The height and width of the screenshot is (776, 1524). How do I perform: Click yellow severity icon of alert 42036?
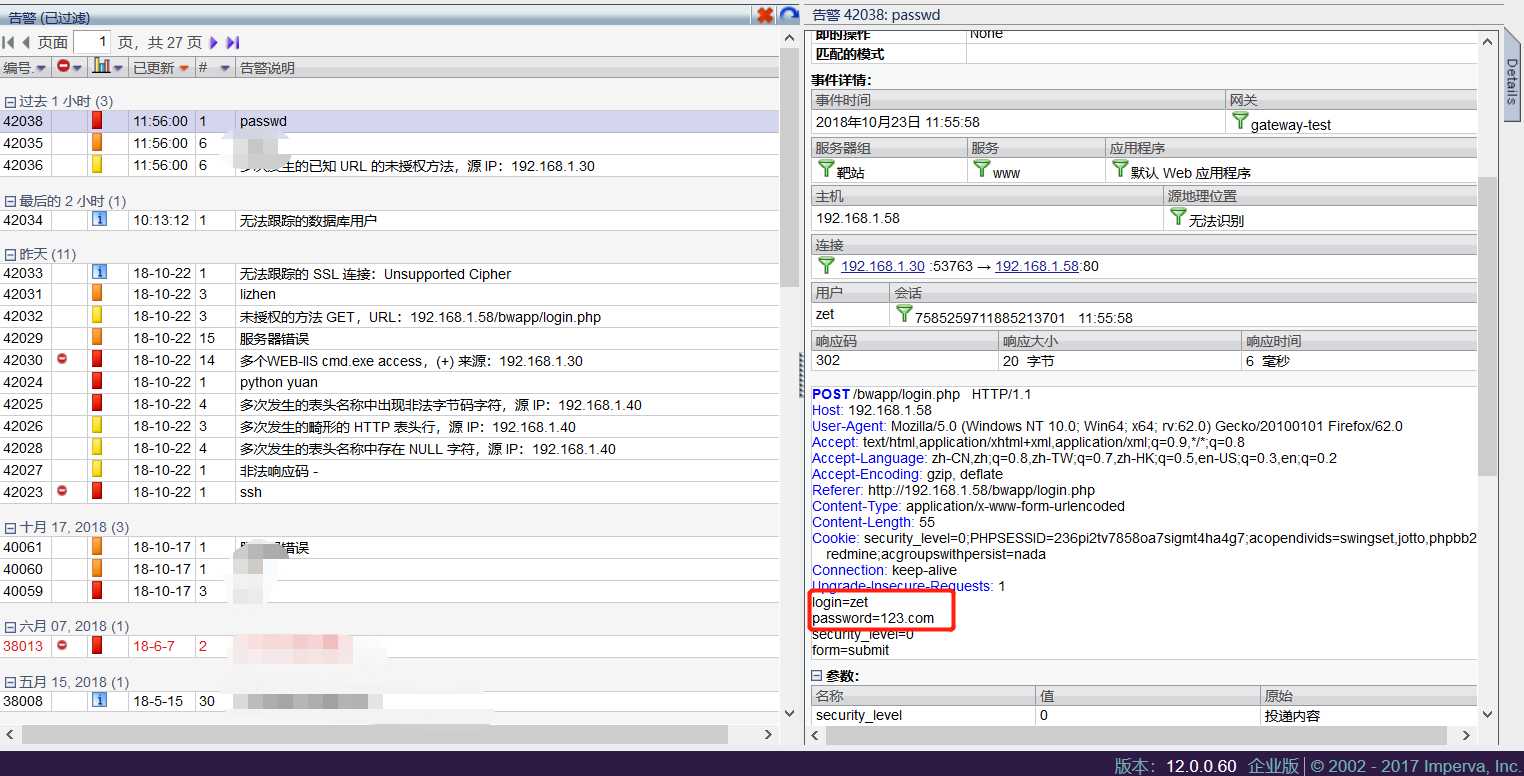tap(97, 164)
